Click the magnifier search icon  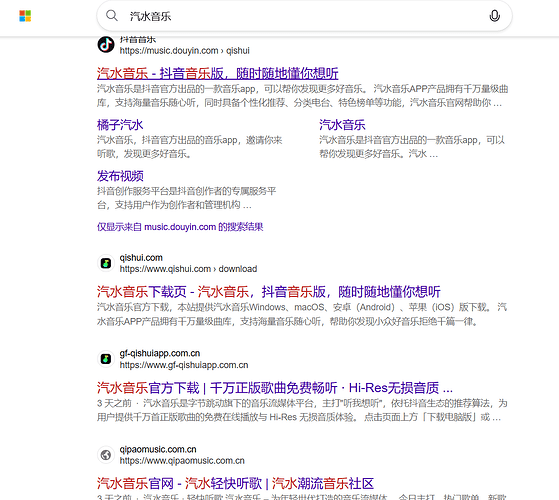[112, 16]
